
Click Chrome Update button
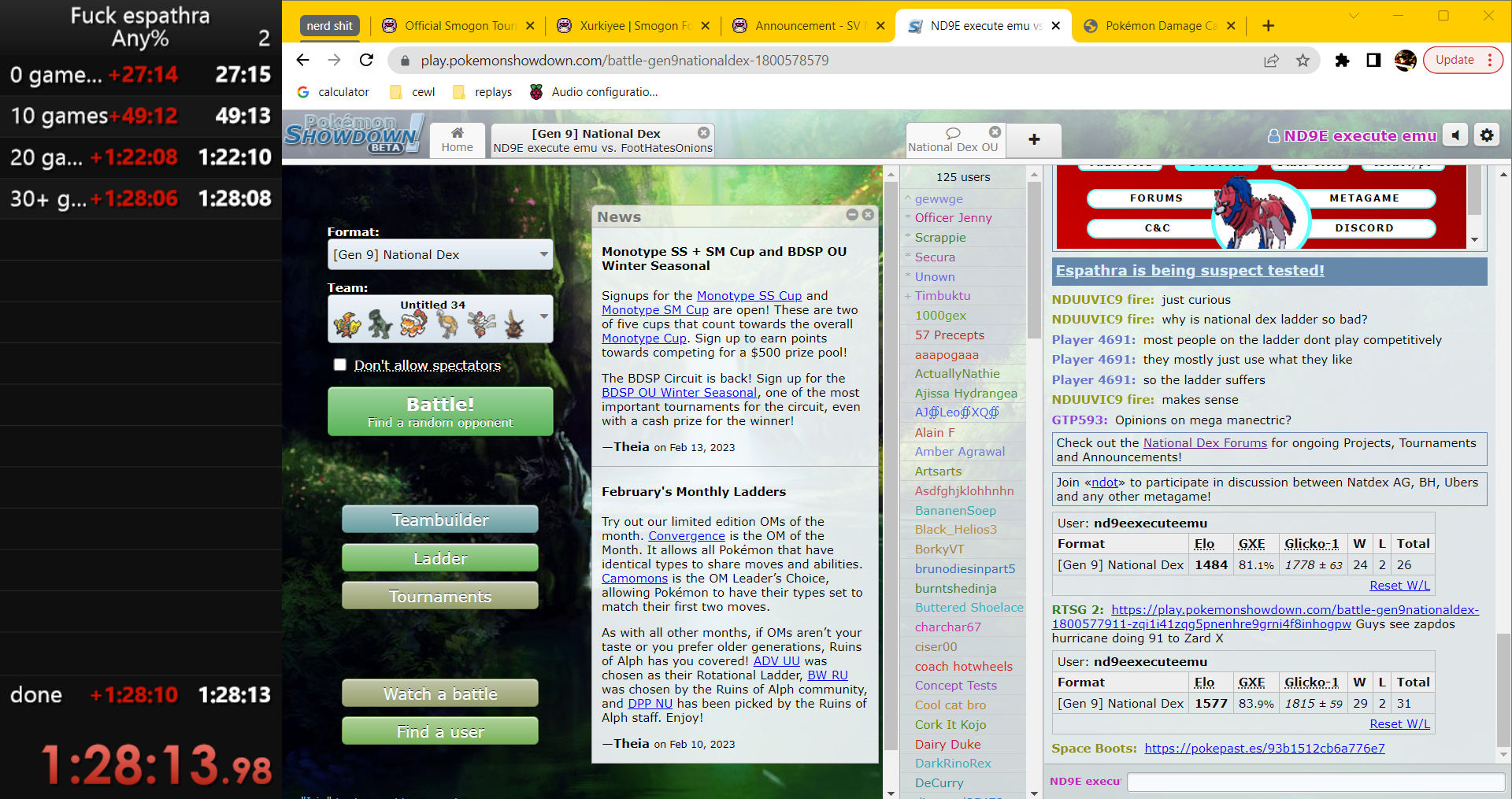[x=1462, y=61]
